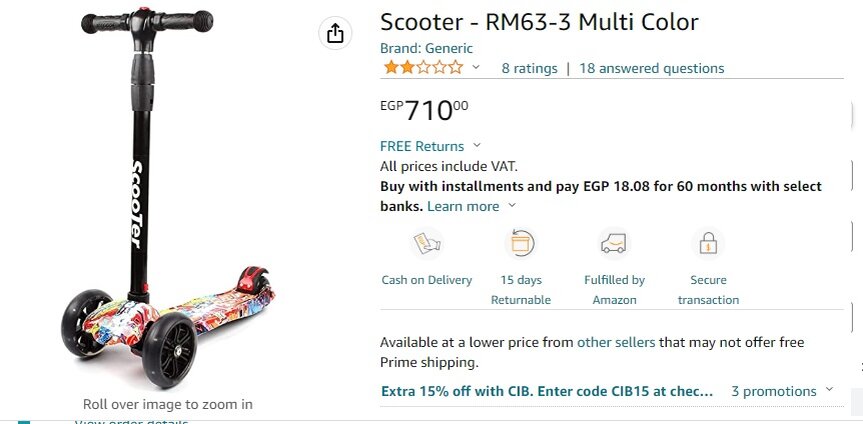Click the FREE Returns link
This screenshot has height=424, width=863.
[x=422, y=146]
